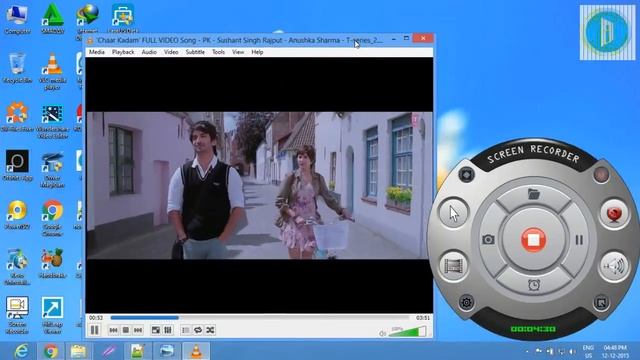The height and width of the screenshot is (360, 640).
Task: Select the Screen Recorder desktop shortcut
Action: (x=17, y=315)
